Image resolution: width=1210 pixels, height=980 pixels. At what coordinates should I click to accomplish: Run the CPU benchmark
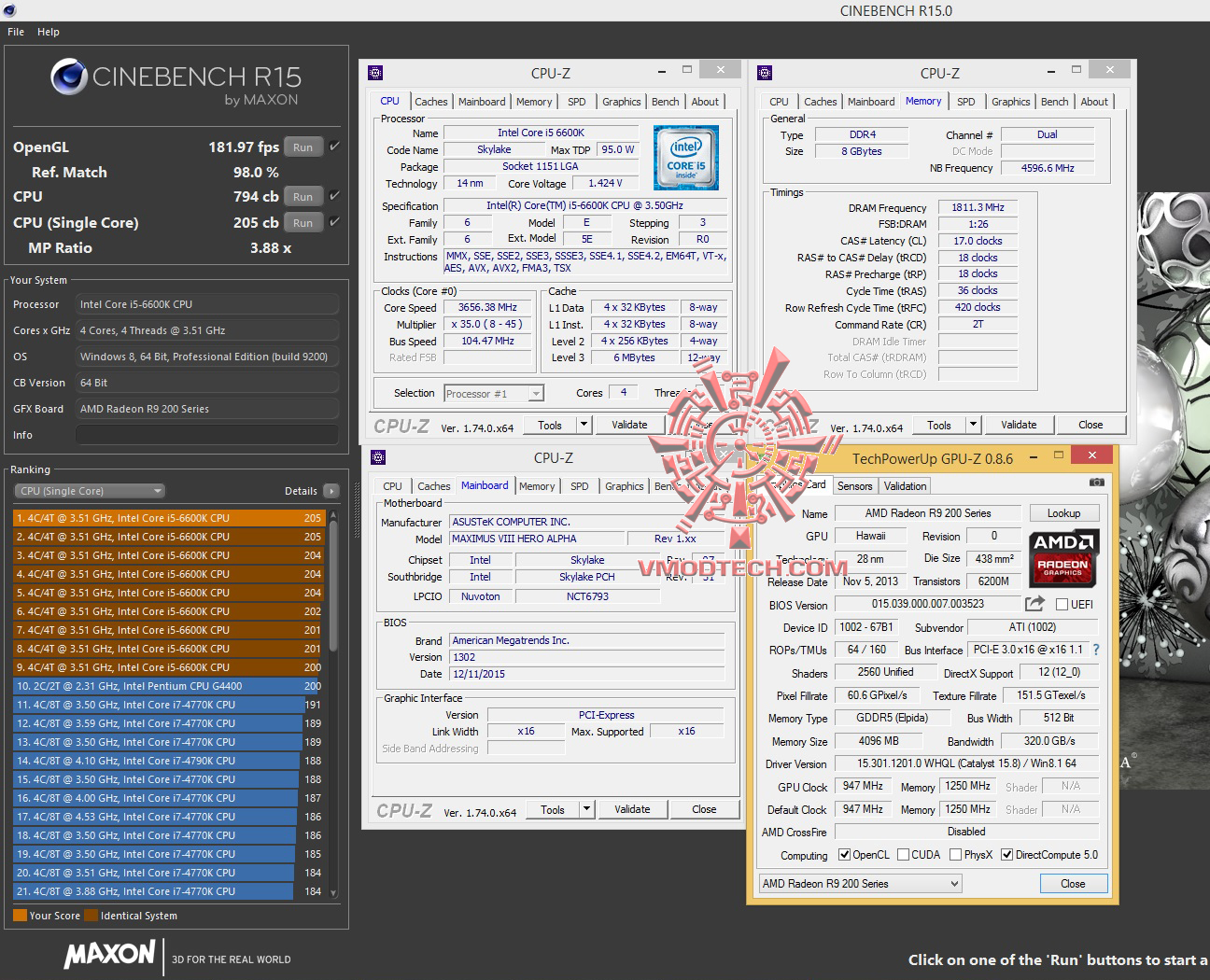click(x=303, y=196)
